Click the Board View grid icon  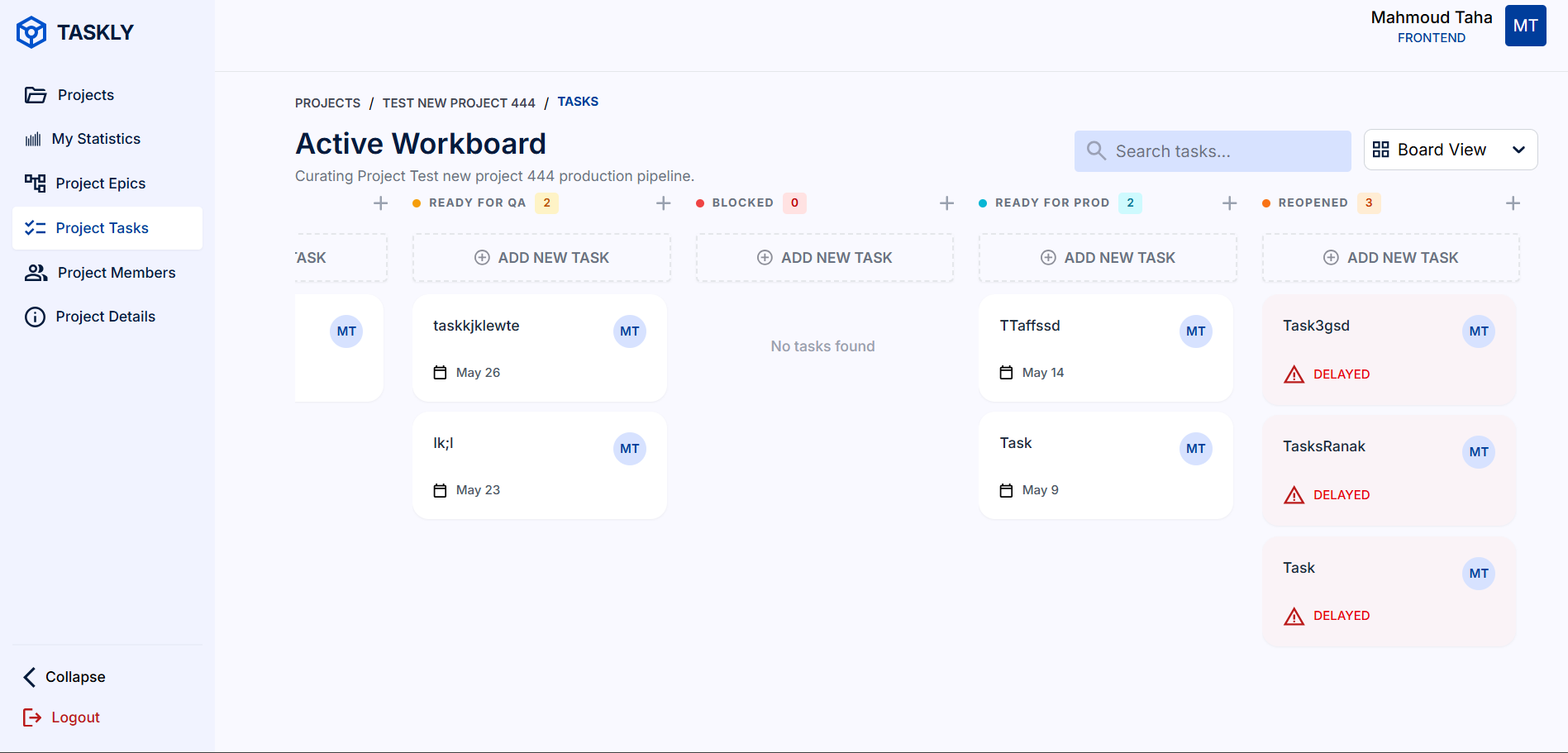[x=1380, y=150]
